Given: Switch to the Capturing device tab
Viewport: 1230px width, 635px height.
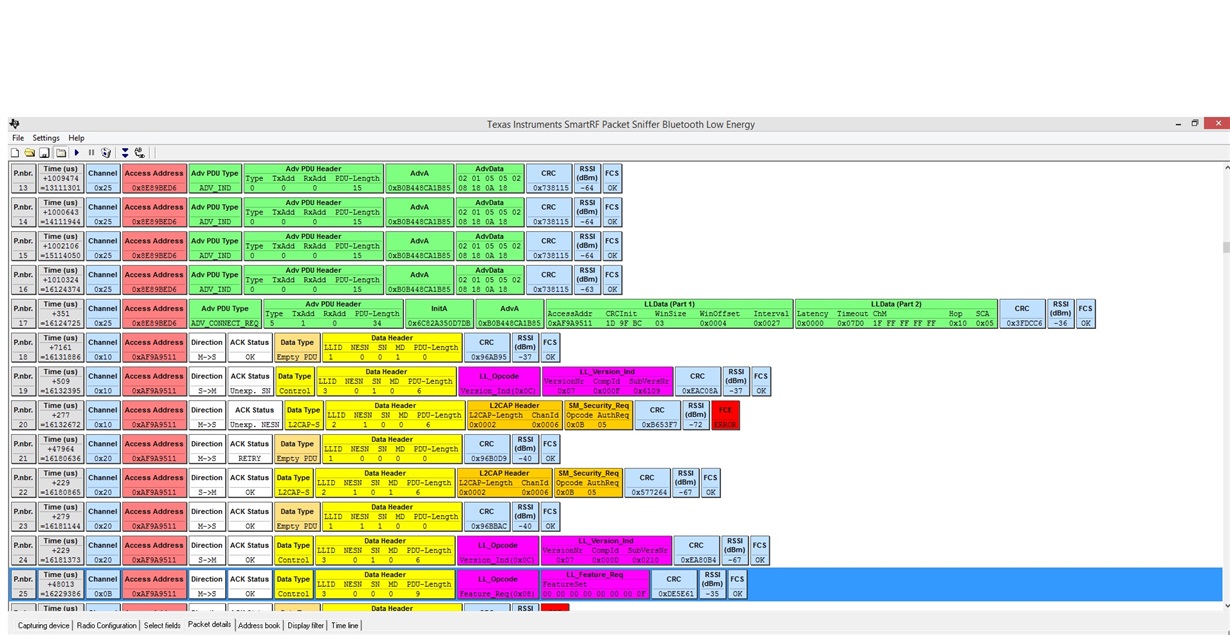Looking at the screenshot, I should tap(44, 625).
